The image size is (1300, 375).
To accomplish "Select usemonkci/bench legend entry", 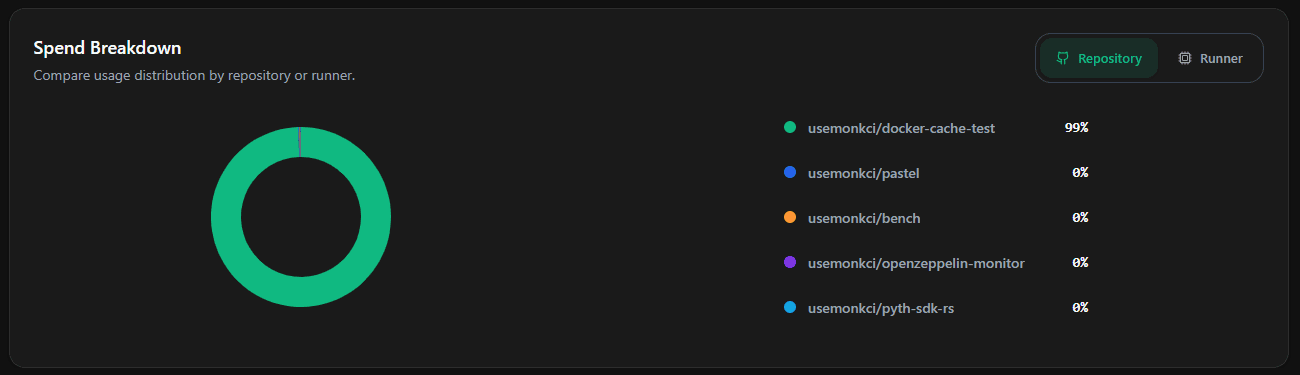I will point(864,218).
